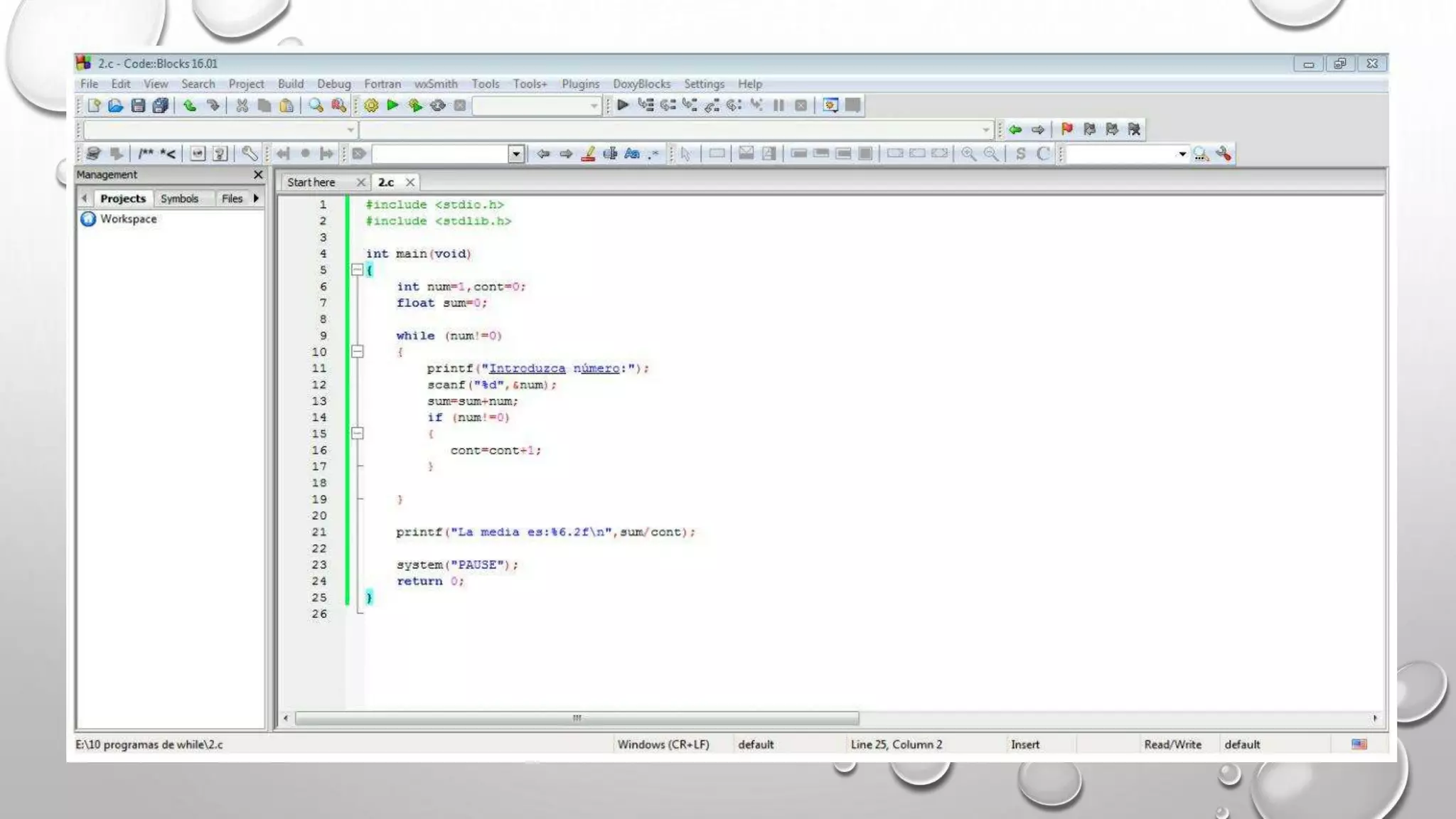Screen dimensions: 1456x819
Task: Click the Highlight marker icon
Action: (x=588, y=154)
